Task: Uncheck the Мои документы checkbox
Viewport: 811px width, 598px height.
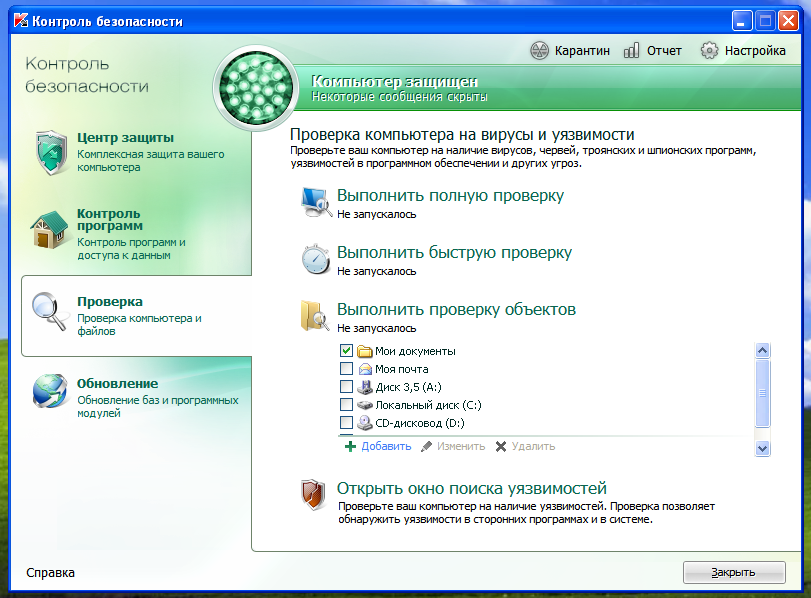Action: point(347,351)
